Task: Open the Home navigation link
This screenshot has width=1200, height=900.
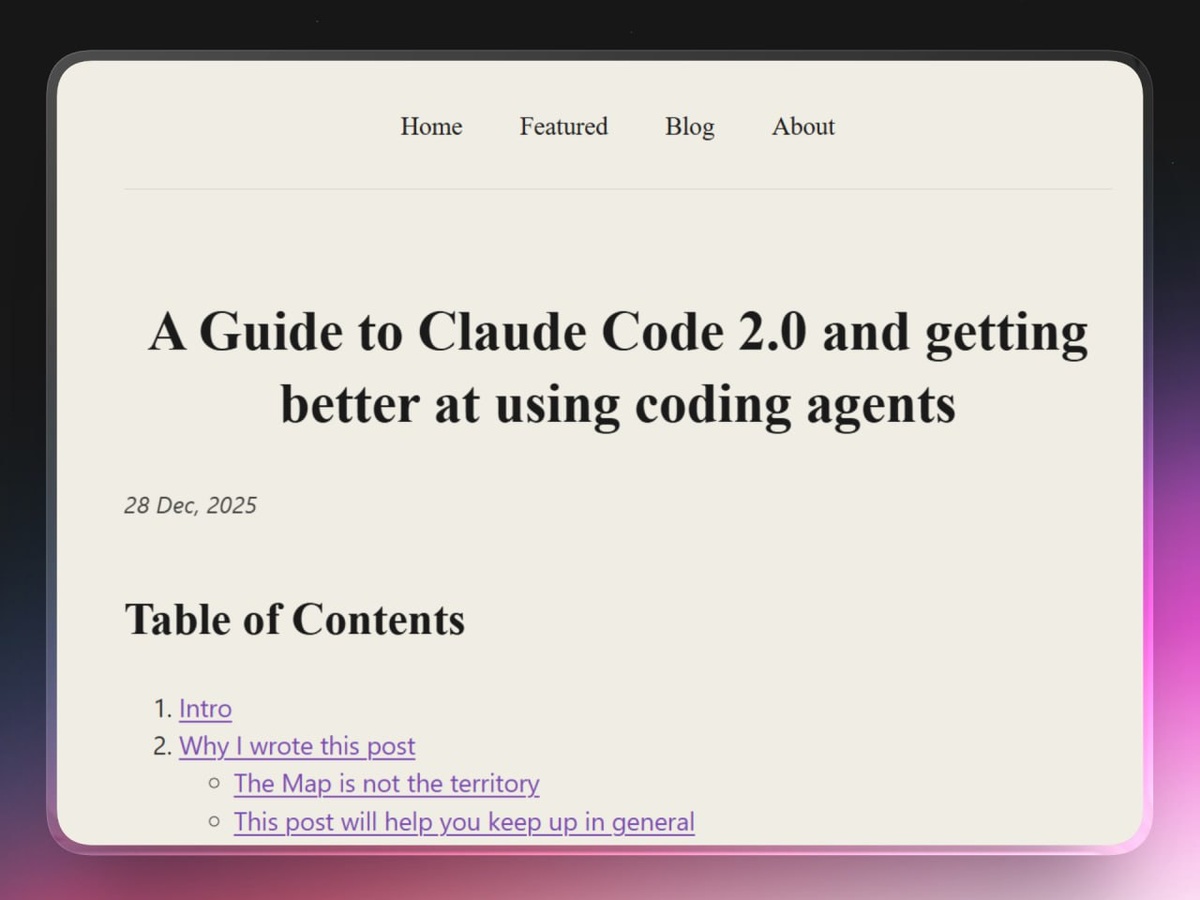Action: pos(431,127)
